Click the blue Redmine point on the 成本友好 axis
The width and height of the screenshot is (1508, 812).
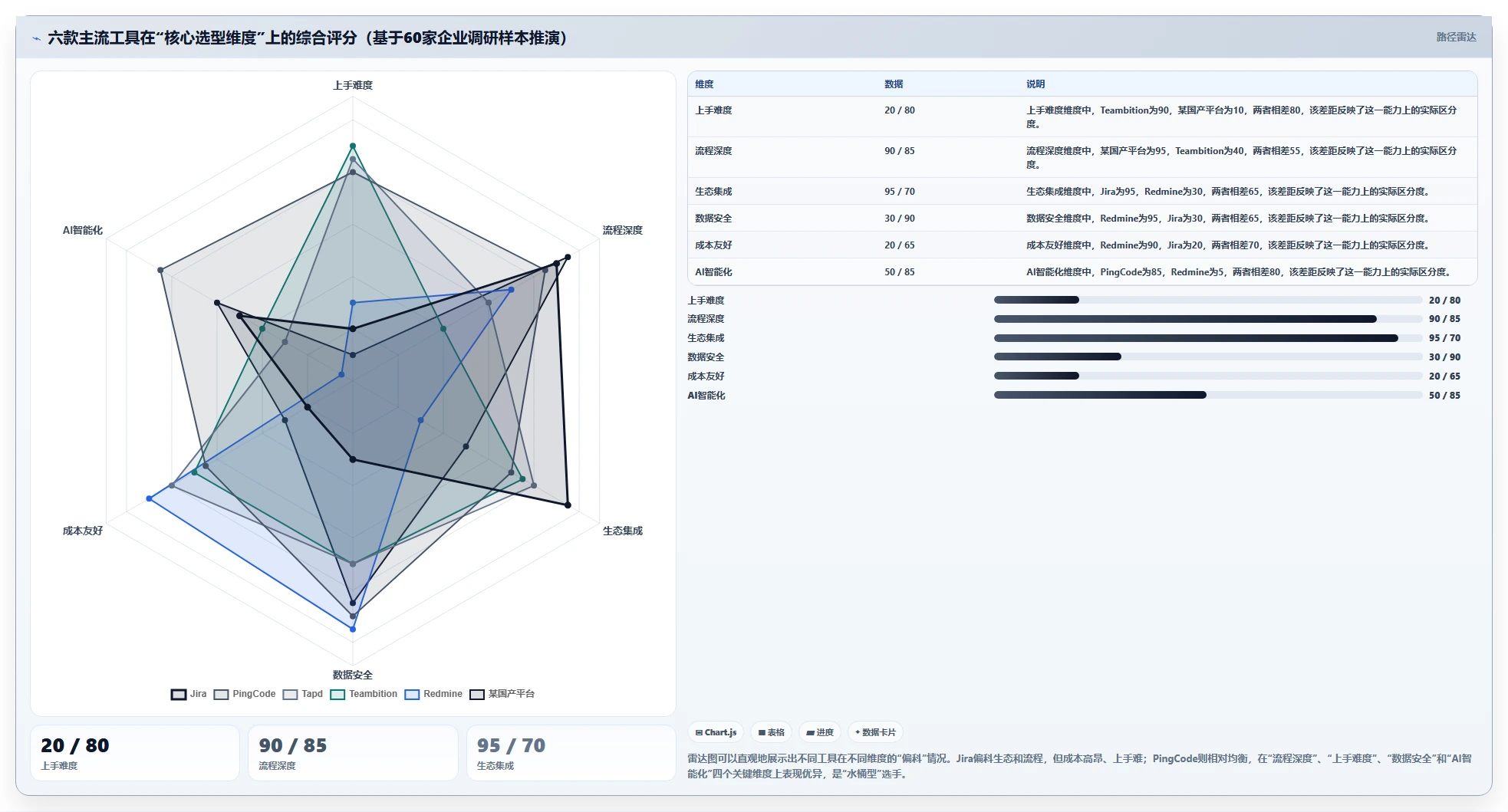point(150,498)
